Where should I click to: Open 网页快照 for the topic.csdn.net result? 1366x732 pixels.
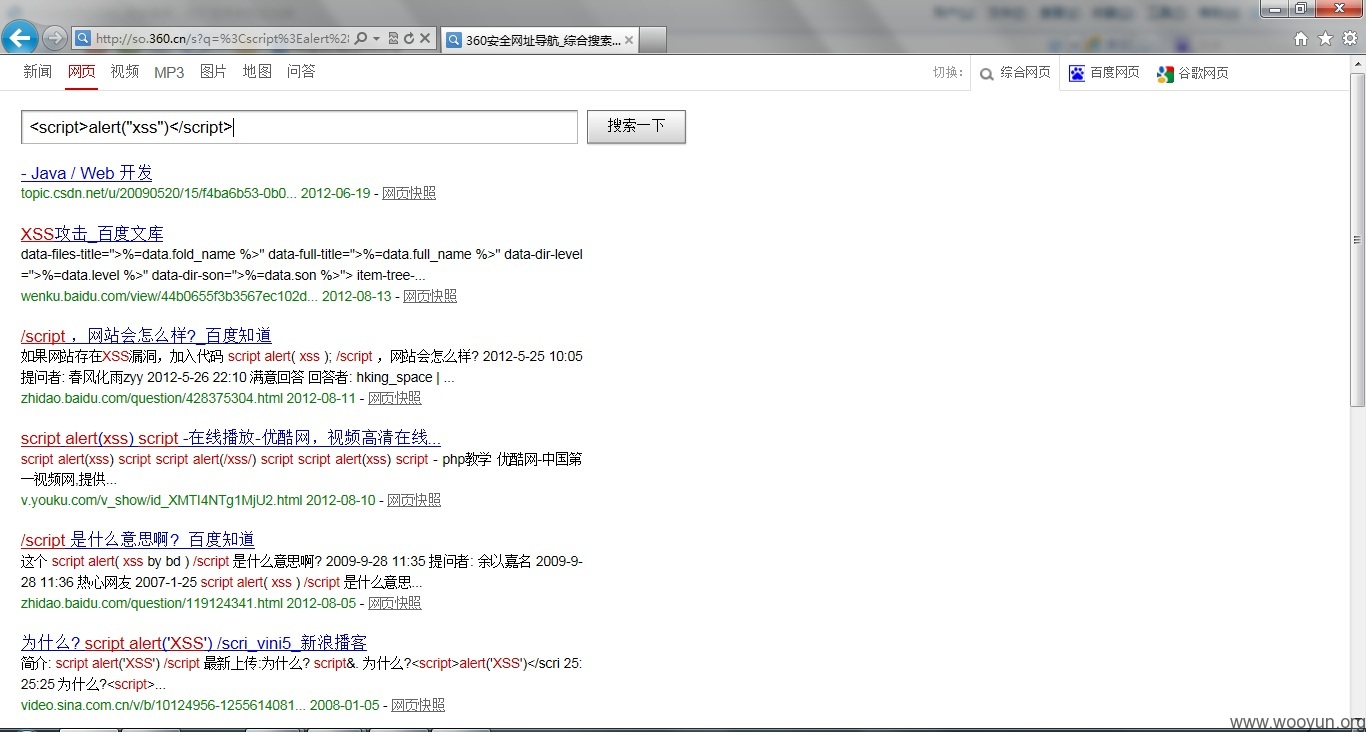coord(409,193)
